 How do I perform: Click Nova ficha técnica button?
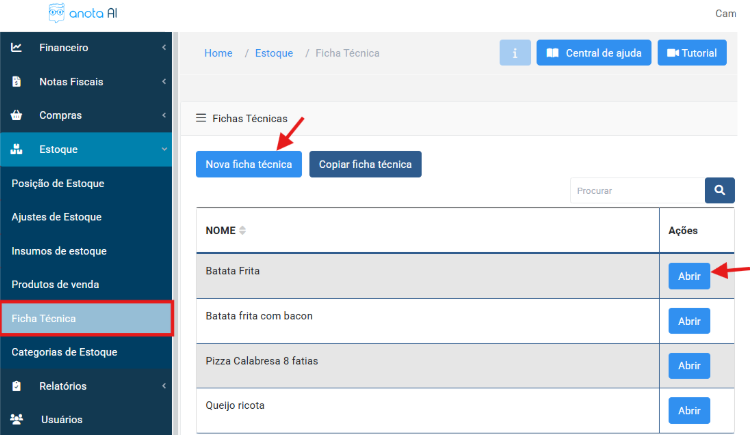pyautogui.click(x=249, y=164)
